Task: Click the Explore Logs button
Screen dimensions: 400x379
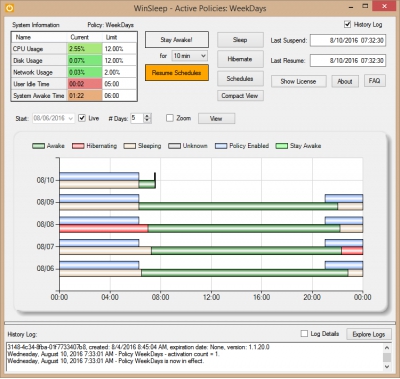Action: 369,334
